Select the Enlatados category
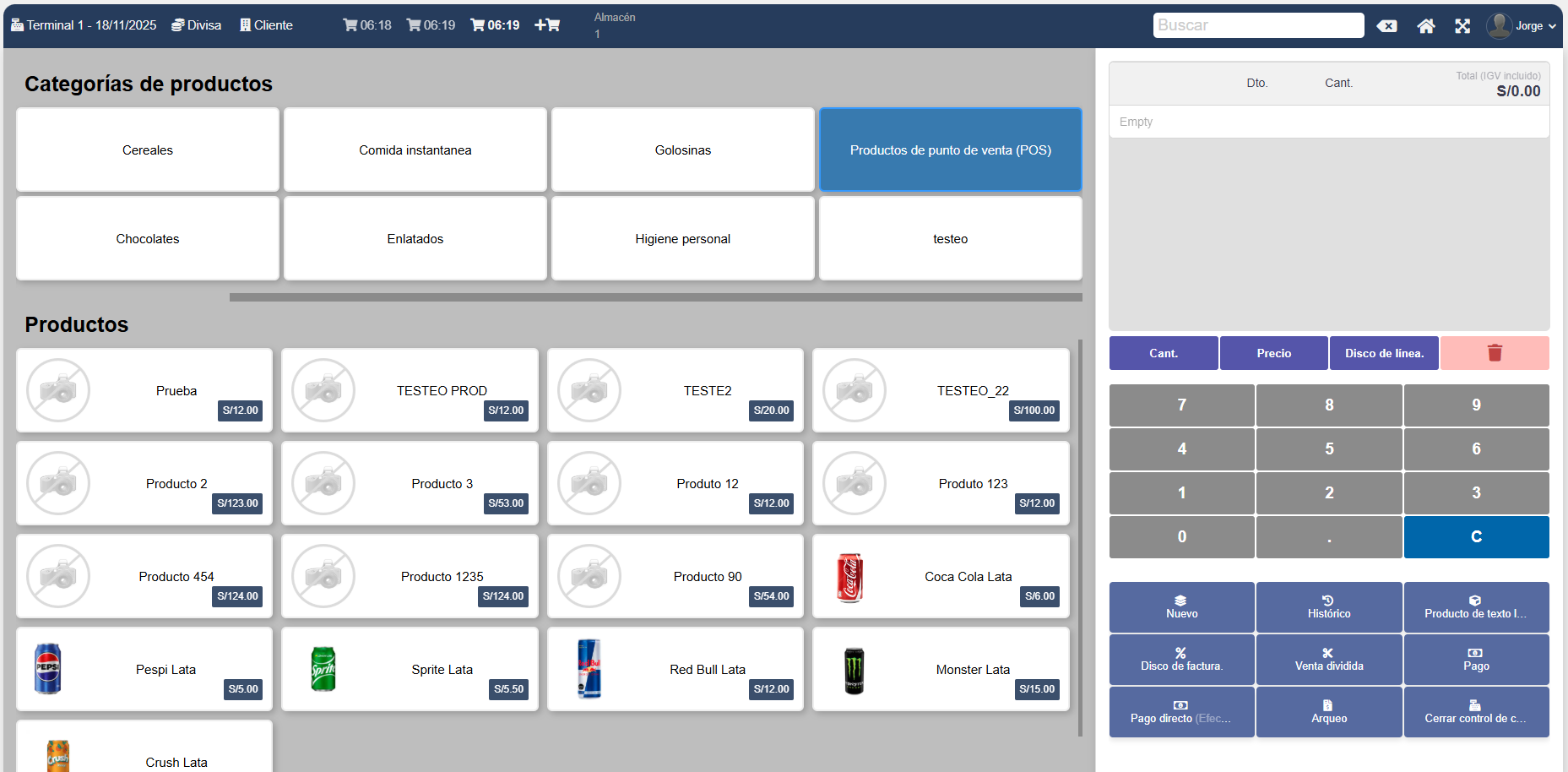The image size is (1568, 772). [415, 239]
